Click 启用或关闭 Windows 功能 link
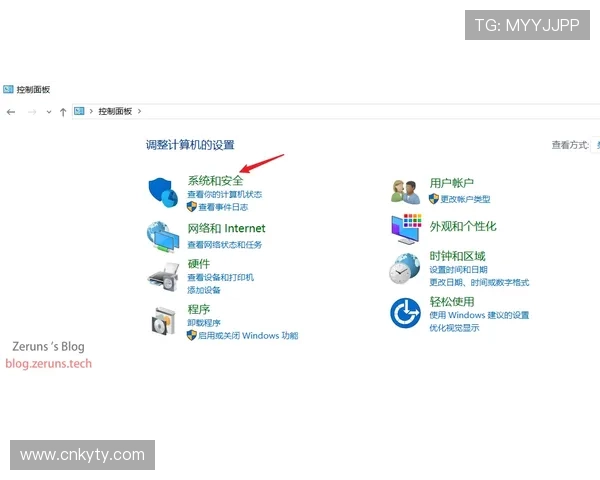This screenshot has height=480, width=600. click(248, 336)
